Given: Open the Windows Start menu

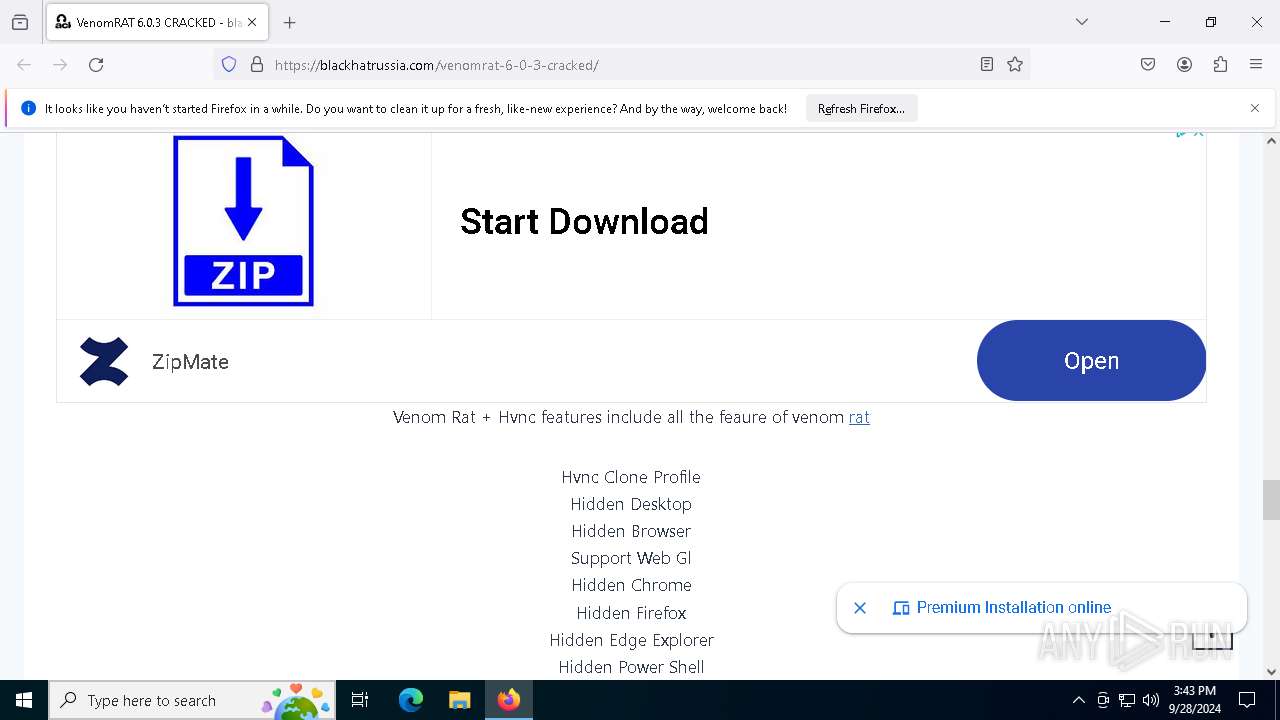Looking at the screenshot, I should click(x=24, y=700).
